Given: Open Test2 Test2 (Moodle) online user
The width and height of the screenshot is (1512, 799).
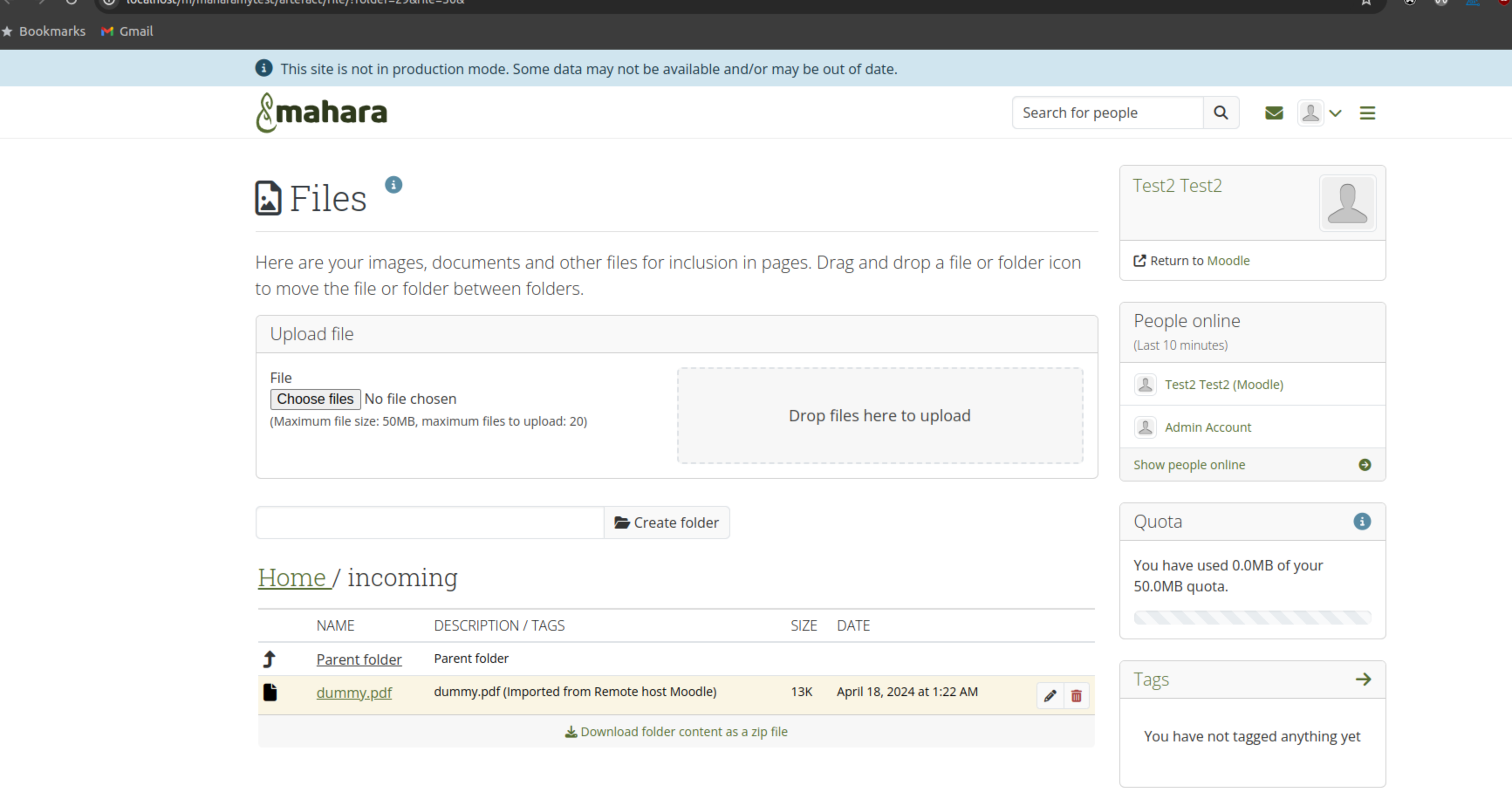Looking at the screenshot, I should click(1224, 385).
